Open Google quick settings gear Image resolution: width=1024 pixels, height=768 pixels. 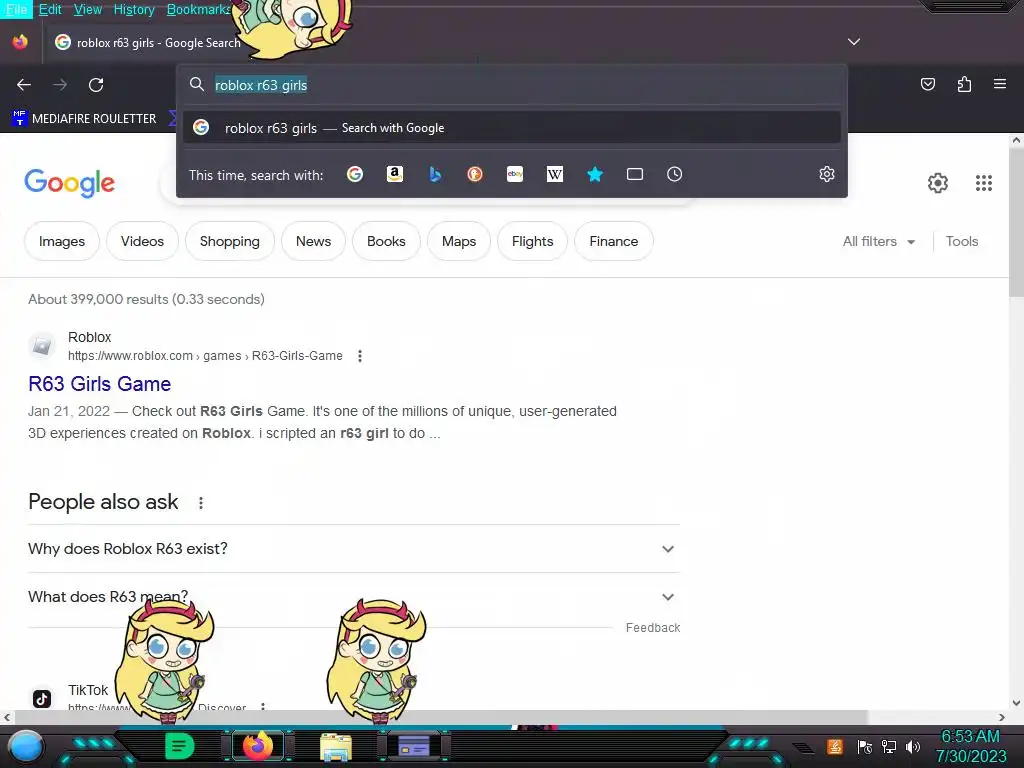pos(938,183)
